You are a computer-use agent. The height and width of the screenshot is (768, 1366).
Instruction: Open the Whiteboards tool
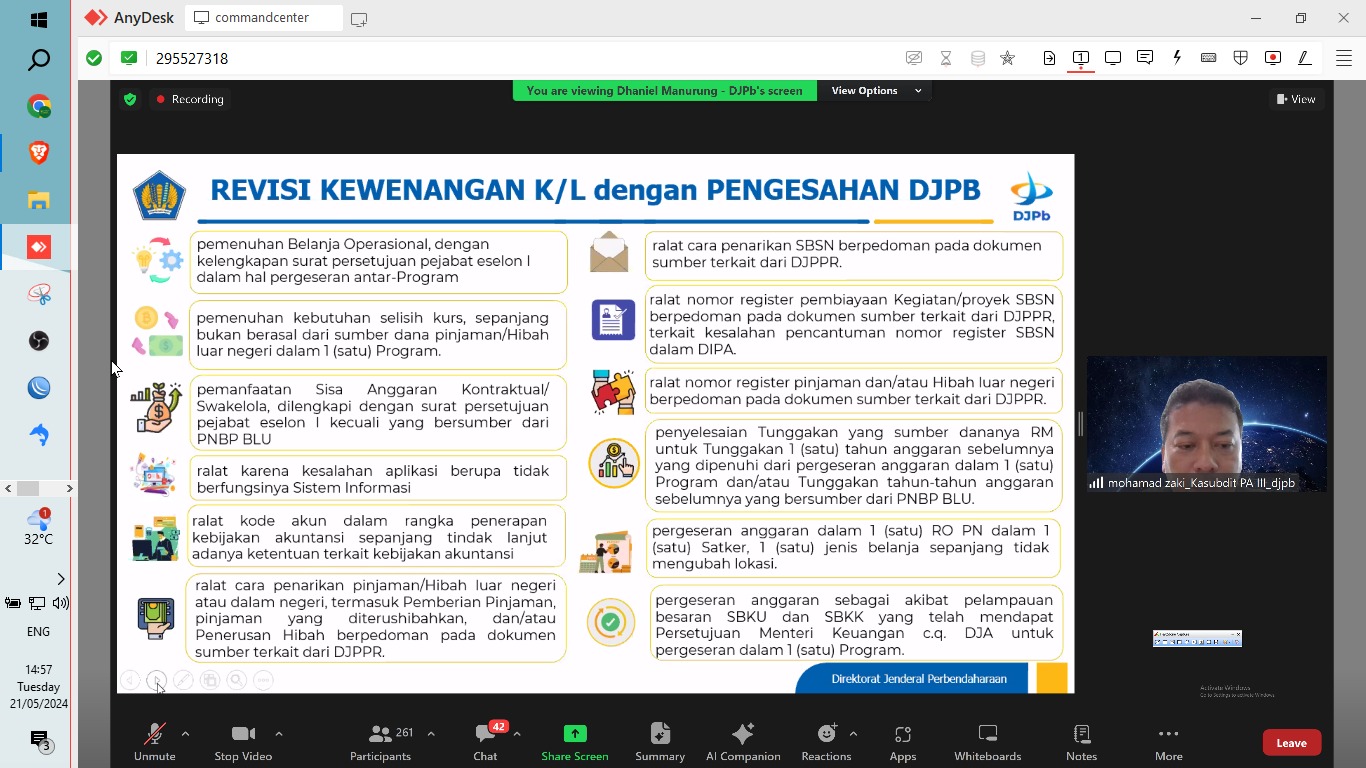pos(987,741)
